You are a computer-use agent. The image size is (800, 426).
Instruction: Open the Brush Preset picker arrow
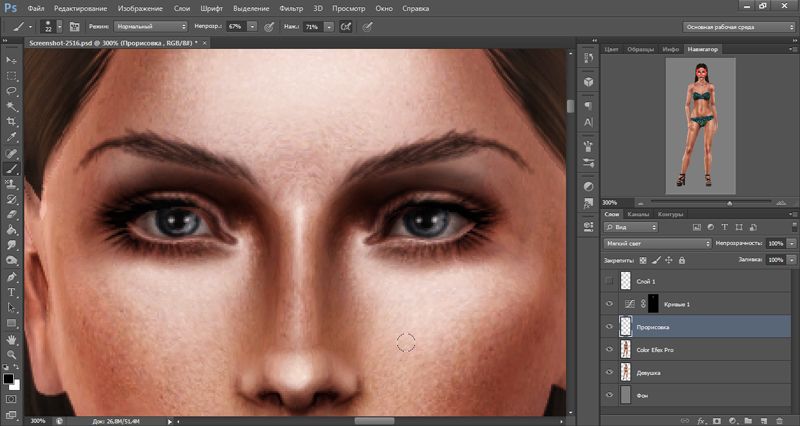(59, 27)
